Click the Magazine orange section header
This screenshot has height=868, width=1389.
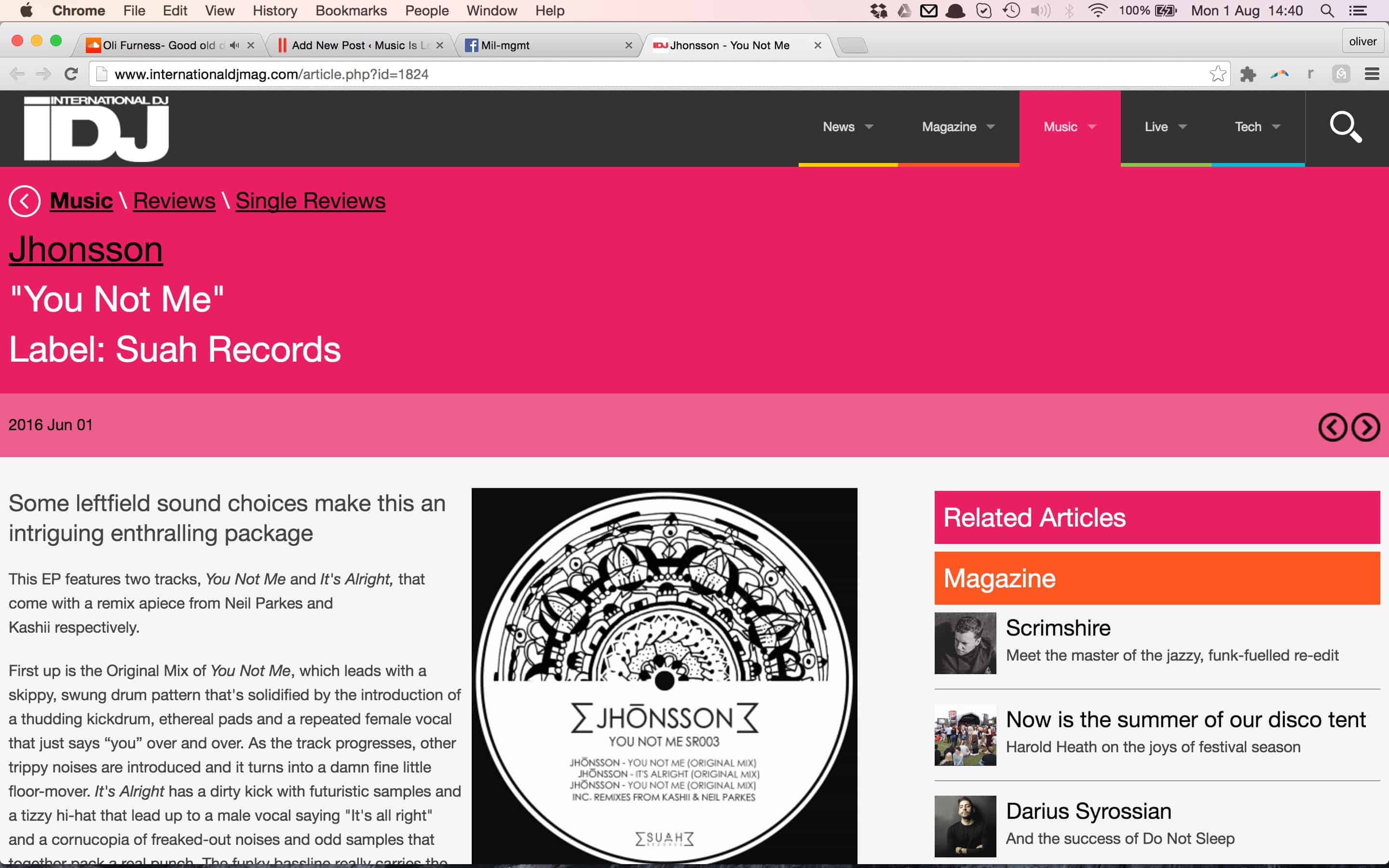1157,578
